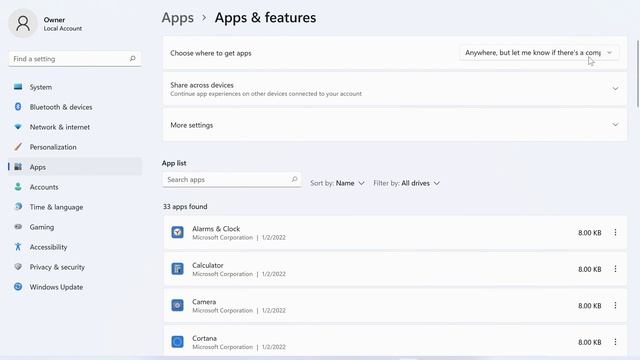The image size is (640, 360).
Task: Click the Accounts person icon in sidebar
Action: [x=18, y=187]
